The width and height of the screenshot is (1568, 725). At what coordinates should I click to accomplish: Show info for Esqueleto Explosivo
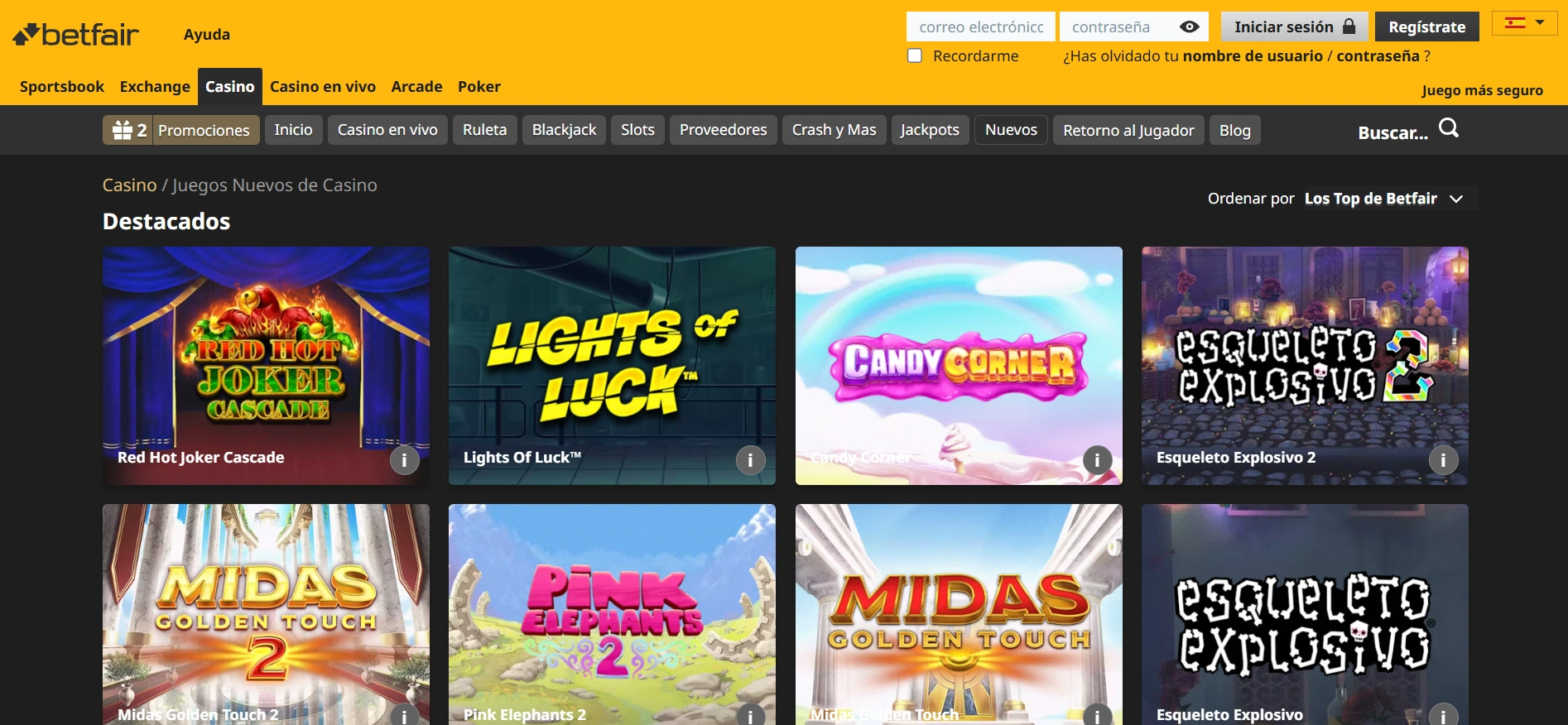click(1443, 716)
